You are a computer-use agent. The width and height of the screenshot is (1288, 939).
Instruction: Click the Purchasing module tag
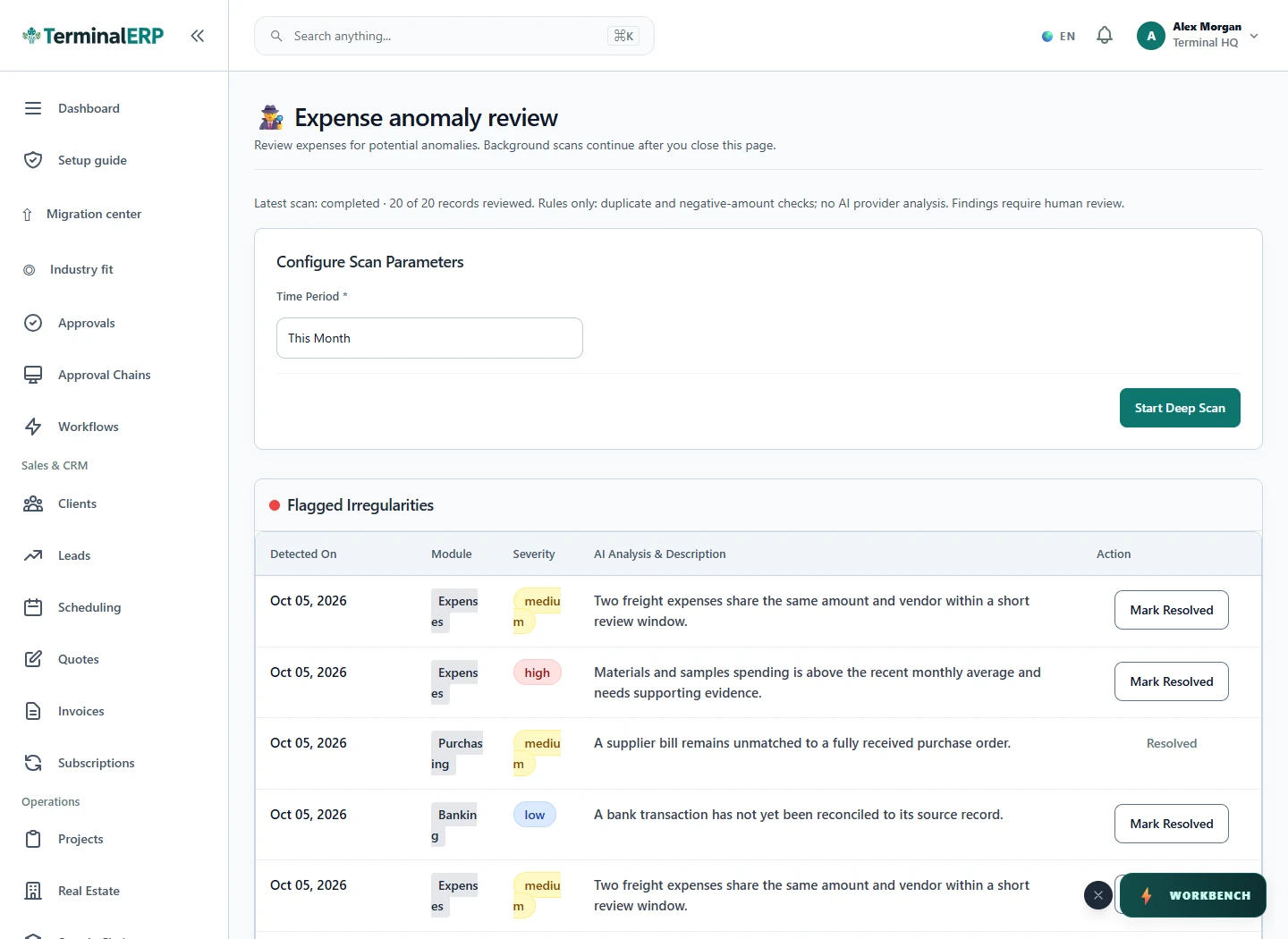pyautogui.click(x=457, y=754)
